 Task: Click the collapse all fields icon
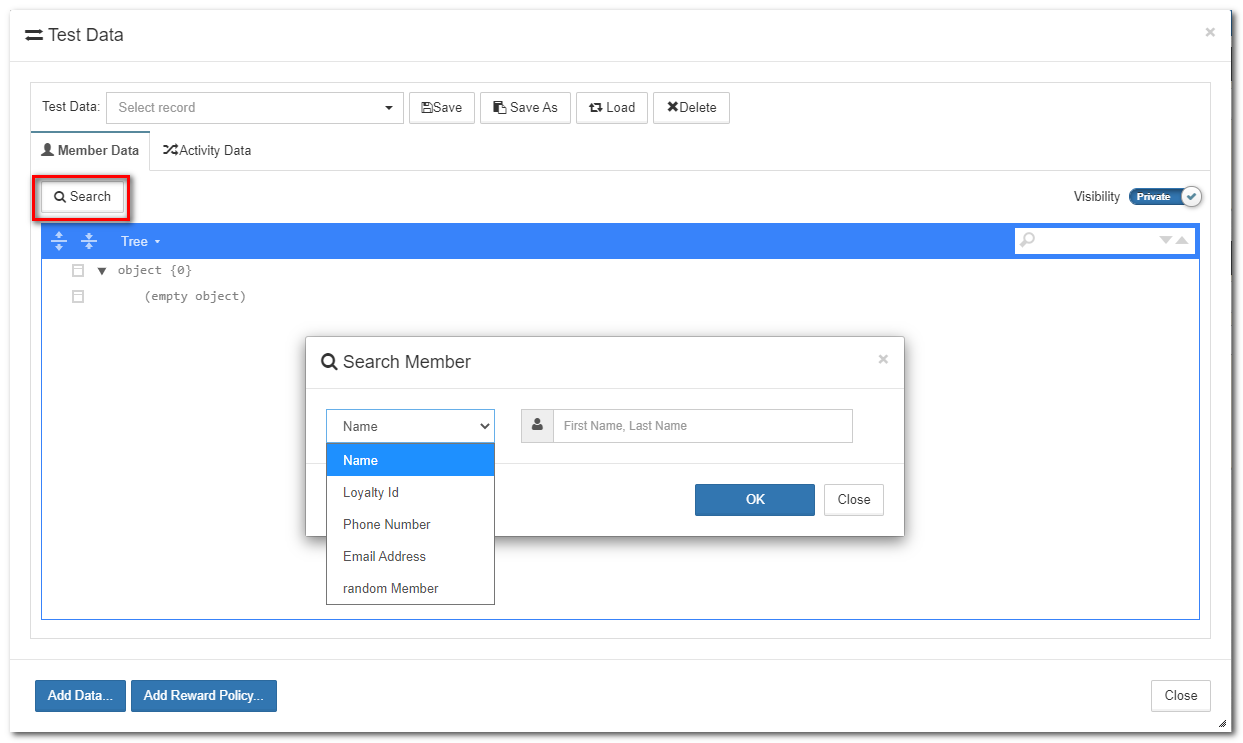(89, 241)
